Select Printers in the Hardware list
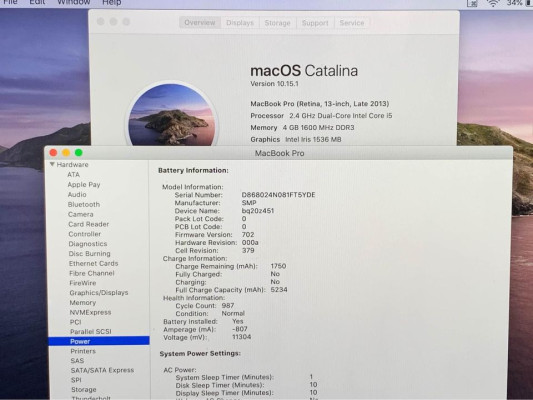 pos(83,351)
